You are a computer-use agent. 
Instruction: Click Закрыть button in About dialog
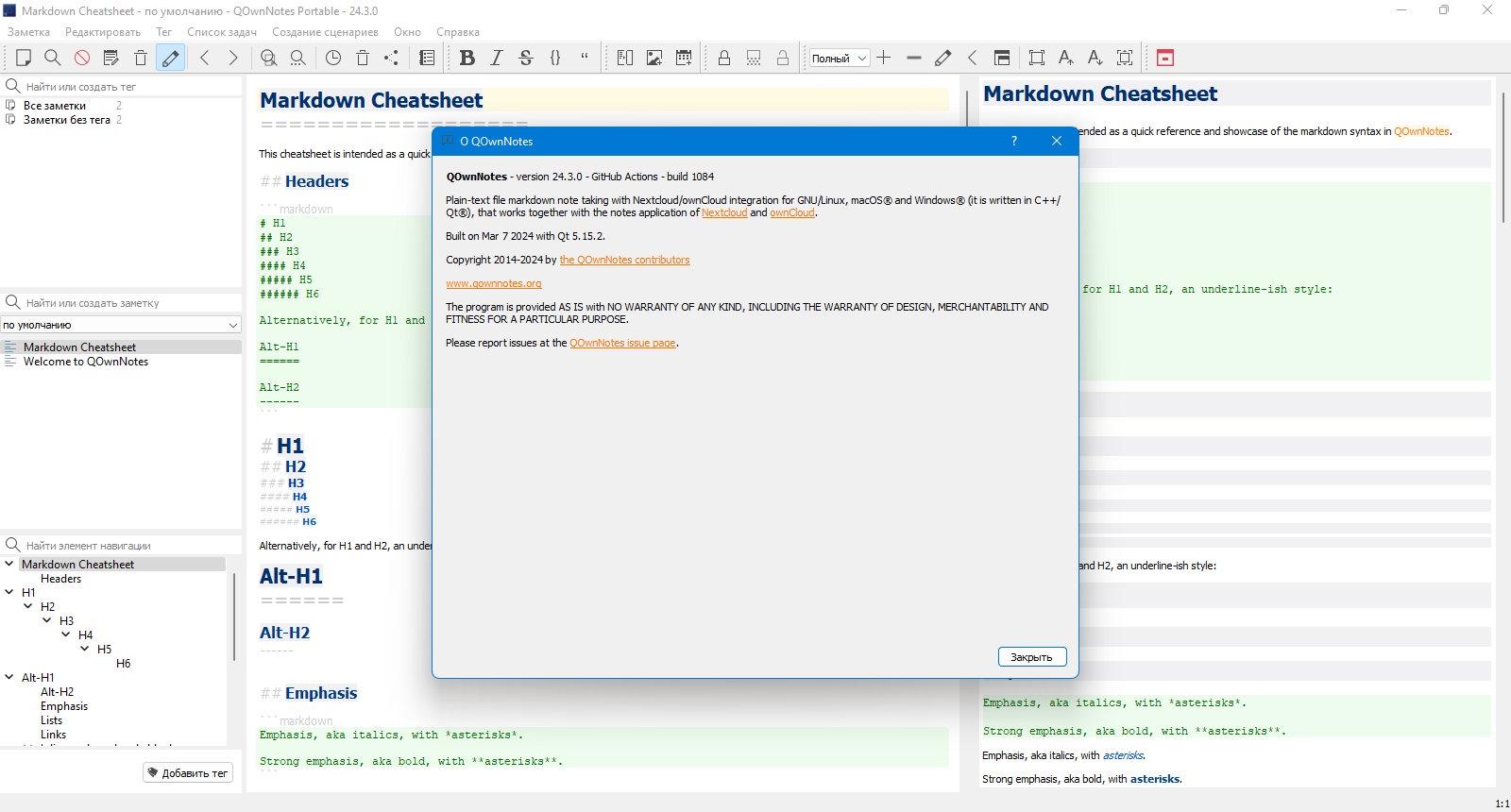coord(1032,657)
